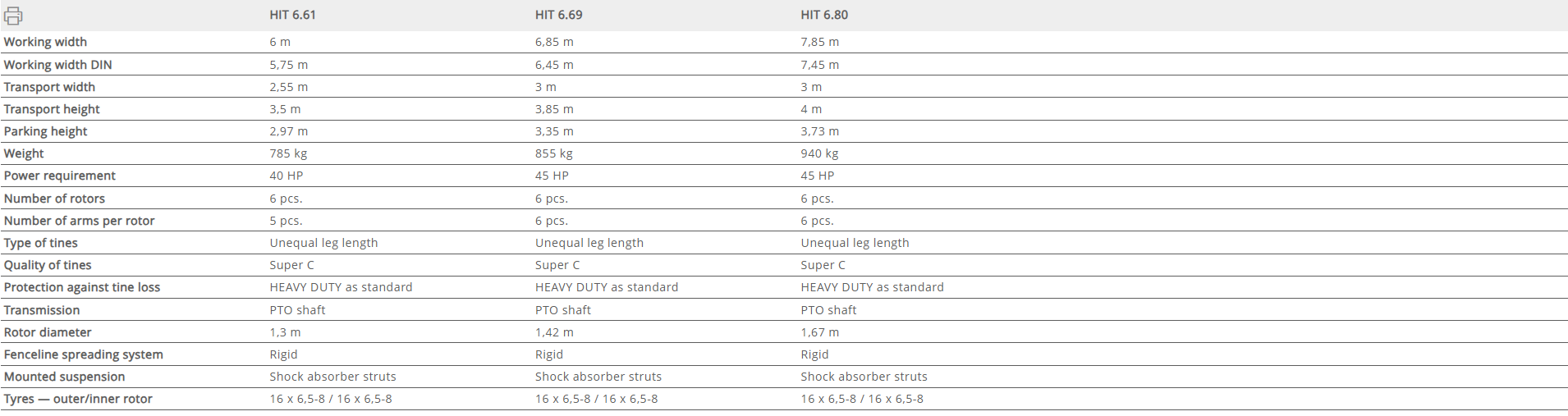The width and height of the screenshot is (1568, 416).
Task: Click the 940 kg weight value
Action: (x=819, y=153)
